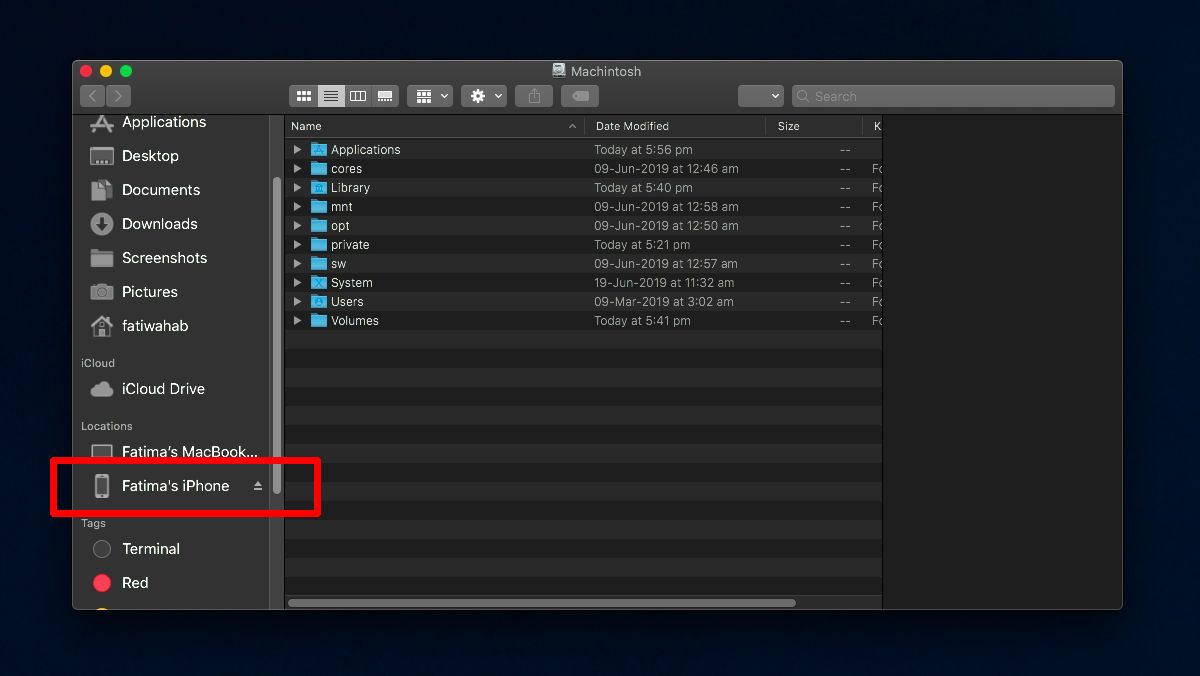This screenshot has height=676, width=1200.
Task: Select Downloads in the sidebar
Action: [160, 224]
